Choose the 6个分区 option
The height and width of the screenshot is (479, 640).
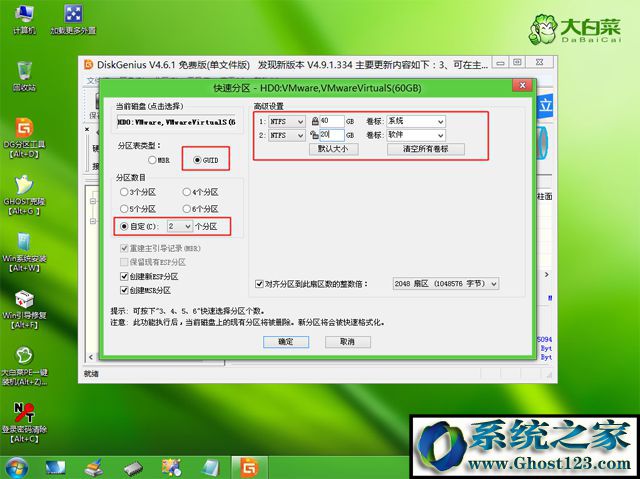tap(200, 209)
